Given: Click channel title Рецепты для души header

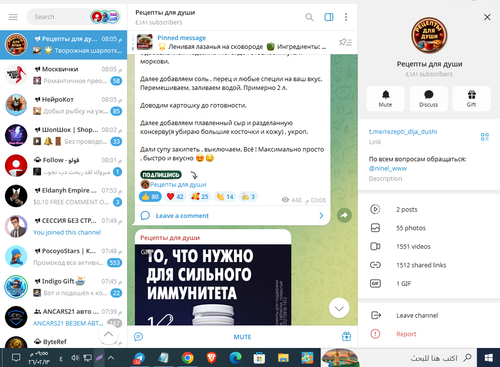Looking at the screenshot, I should pyautogui.click(x=165, y=13).
